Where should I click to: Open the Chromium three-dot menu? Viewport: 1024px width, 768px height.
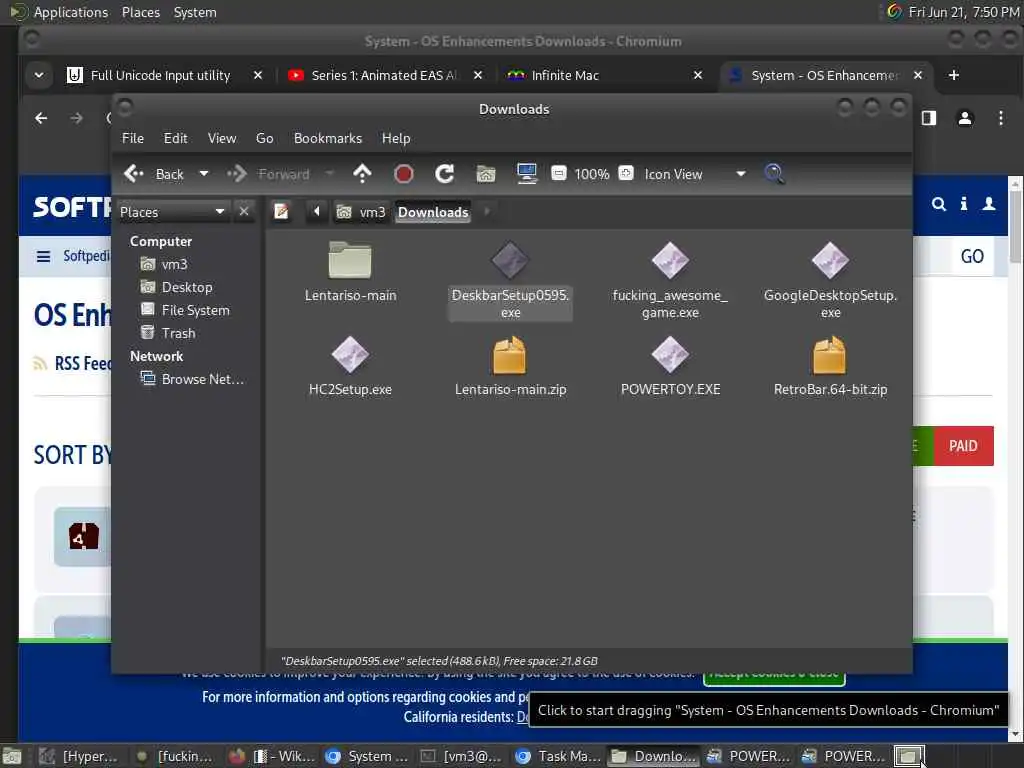(1000, 118)
